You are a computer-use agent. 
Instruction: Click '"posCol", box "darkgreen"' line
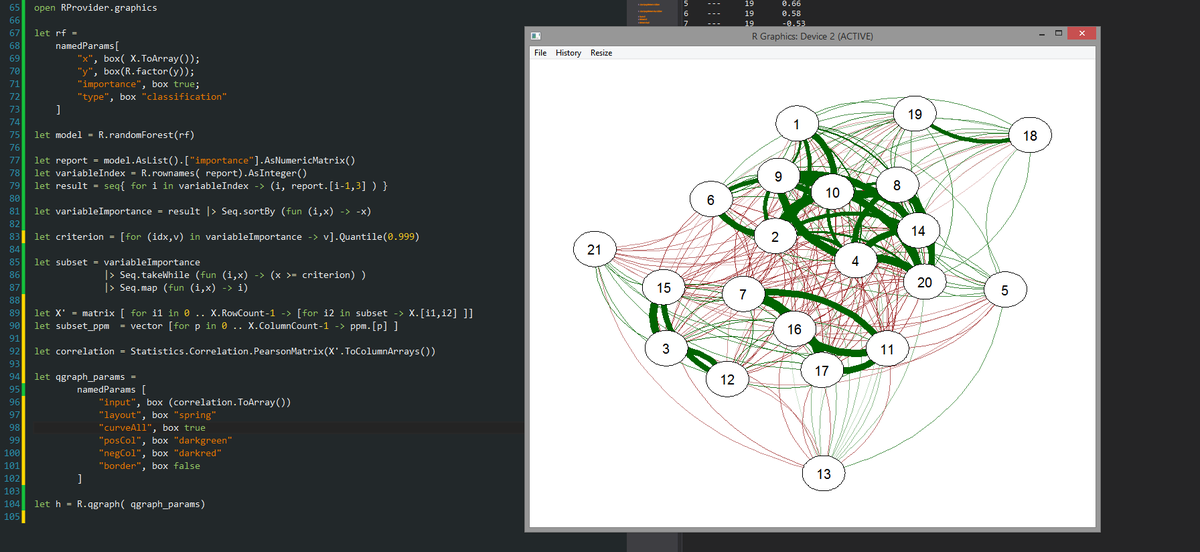[165, 440]
